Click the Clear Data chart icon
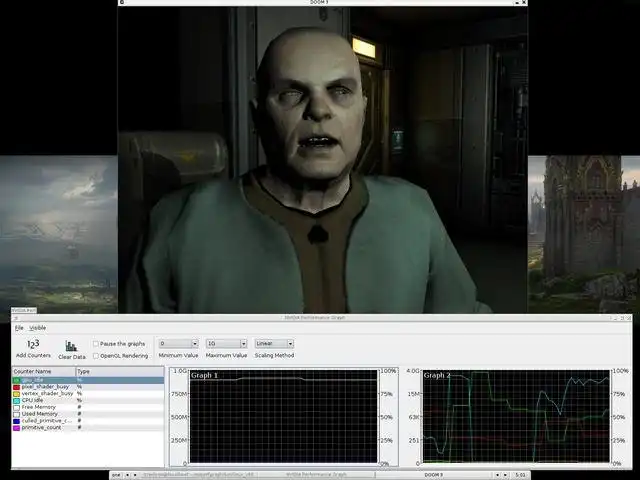The width and height of the screenshot is (640, 480). click(x=71, y=346)
